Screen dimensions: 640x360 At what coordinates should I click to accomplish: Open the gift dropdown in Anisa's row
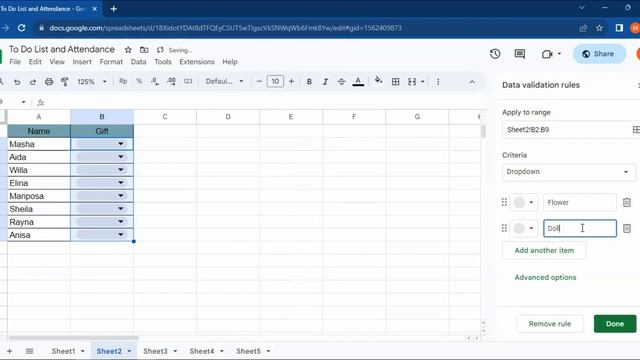click(x=121, y=234)
